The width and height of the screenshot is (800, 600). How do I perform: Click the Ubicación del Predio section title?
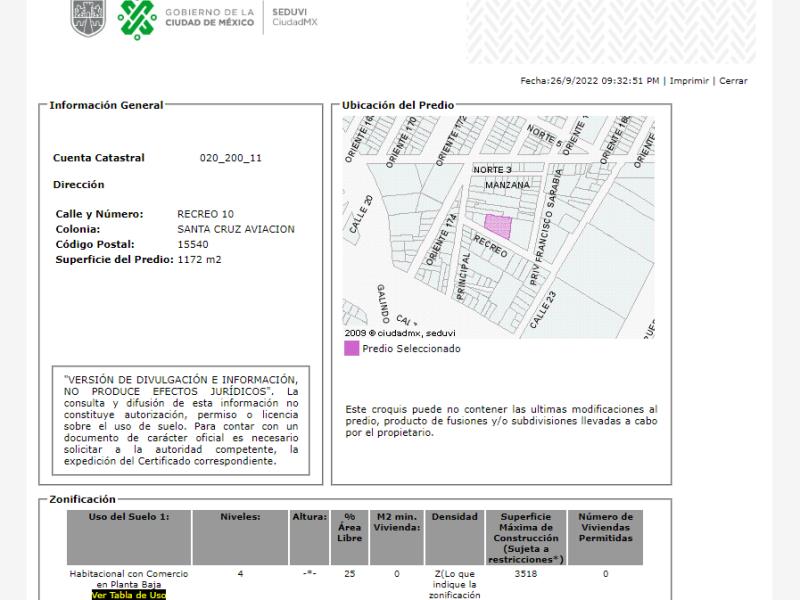[x=398, y=105]
